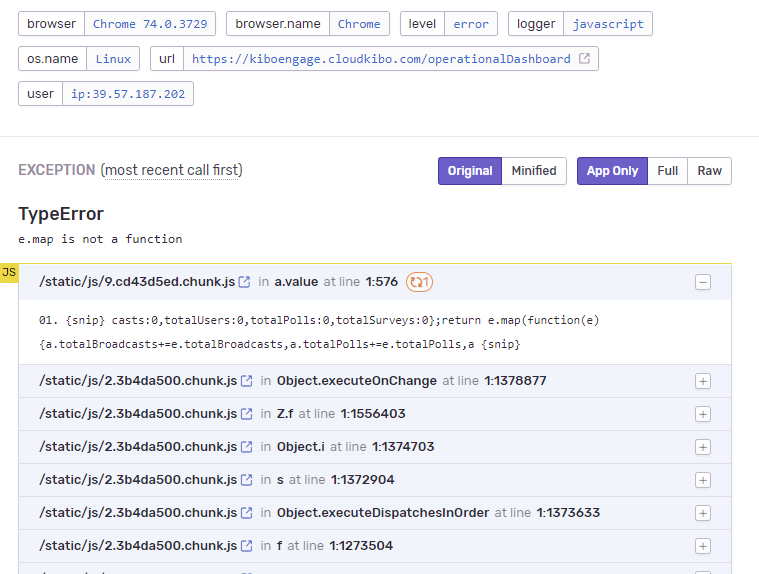Show Full stack trace
Image resolution: width=759 pixels, height=574 pixels.
tap(668, 171)
